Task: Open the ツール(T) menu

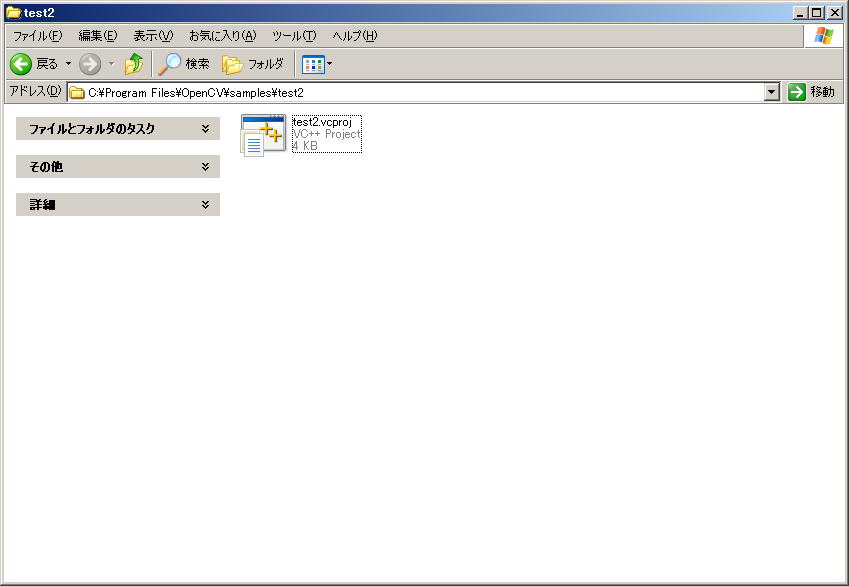Action: coord(294,36)
